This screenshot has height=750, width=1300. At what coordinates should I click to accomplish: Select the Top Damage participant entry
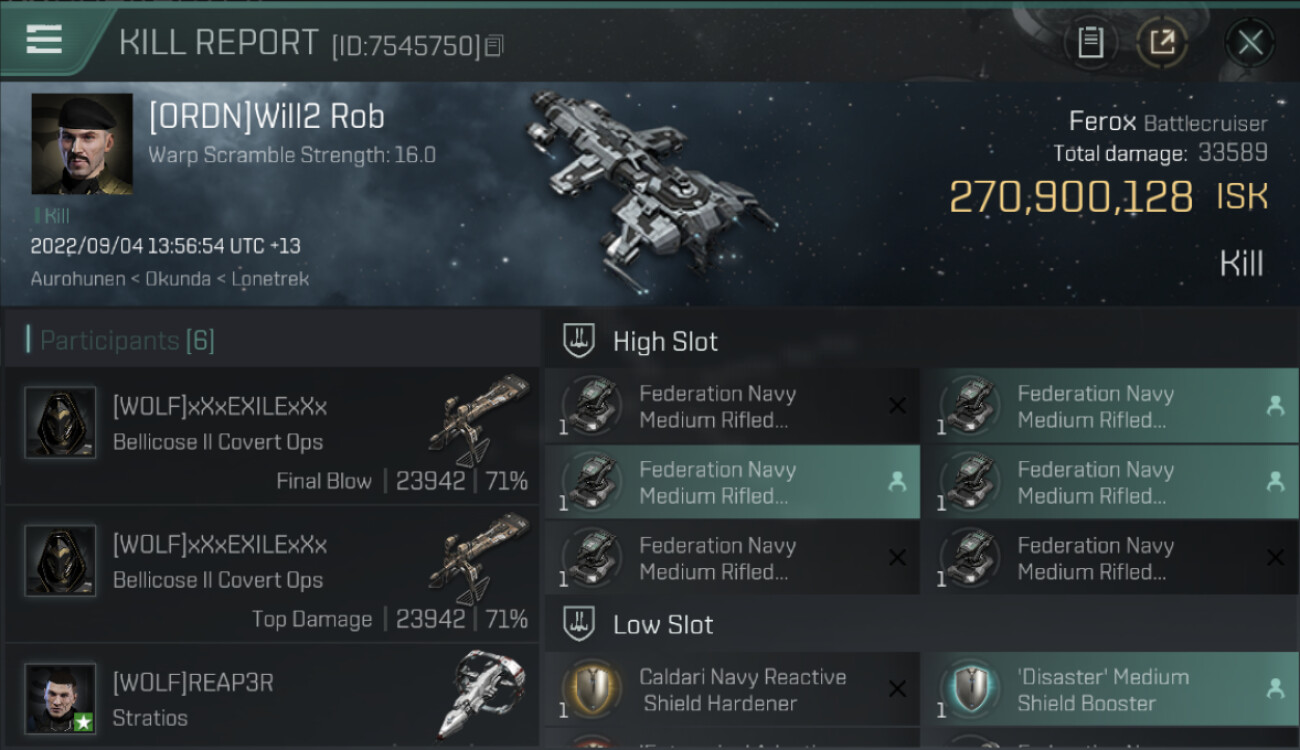click(272, 574)
